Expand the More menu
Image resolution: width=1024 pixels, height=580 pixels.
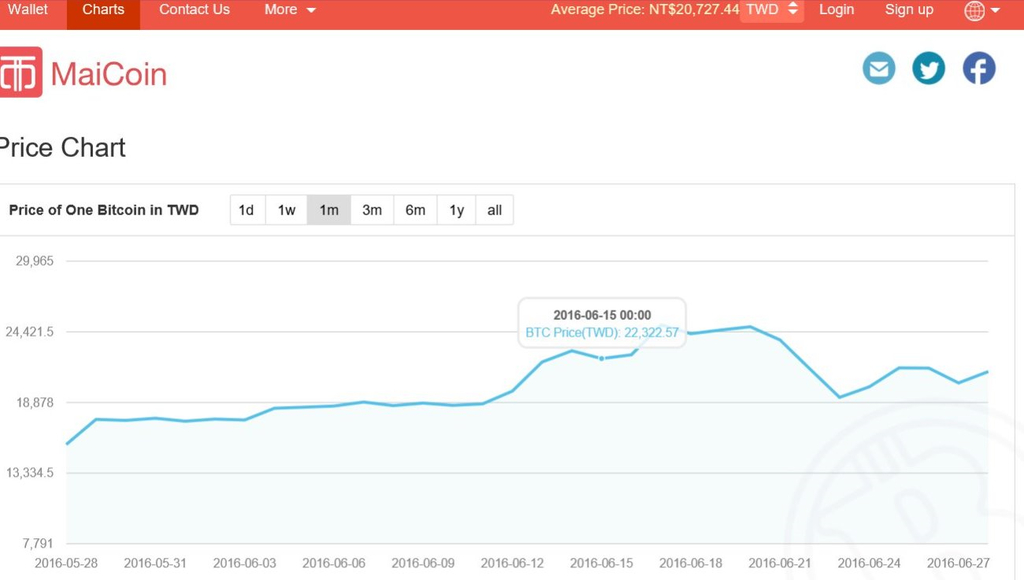290,10
